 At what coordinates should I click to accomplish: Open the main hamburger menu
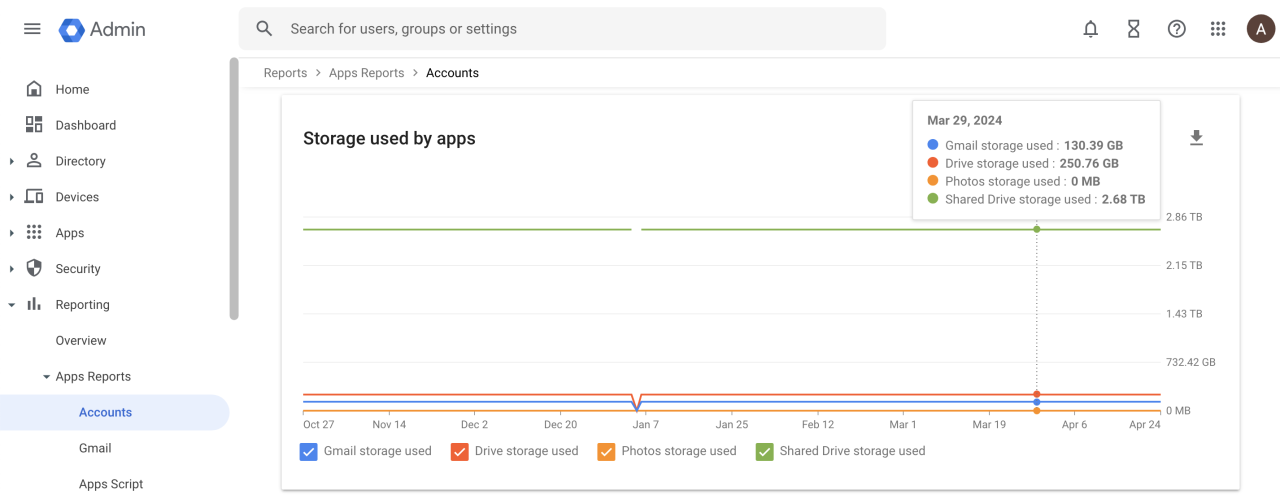[x=32, y=29]
